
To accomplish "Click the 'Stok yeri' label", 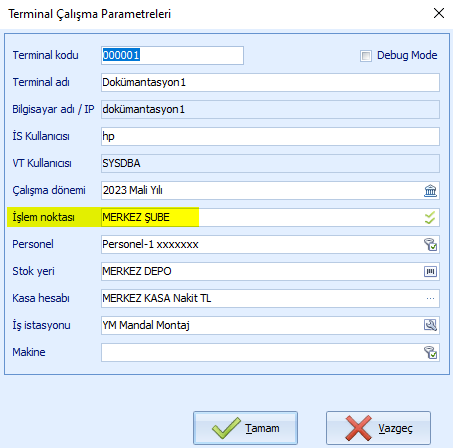I will tap(33, 271).
